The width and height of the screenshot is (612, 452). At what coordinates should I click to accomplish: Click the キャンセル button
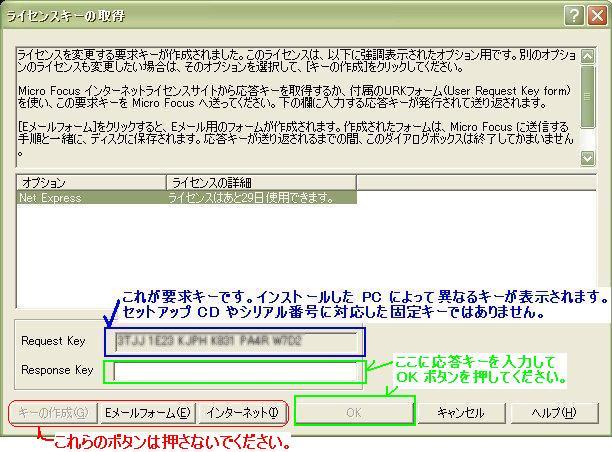point(461,413)
